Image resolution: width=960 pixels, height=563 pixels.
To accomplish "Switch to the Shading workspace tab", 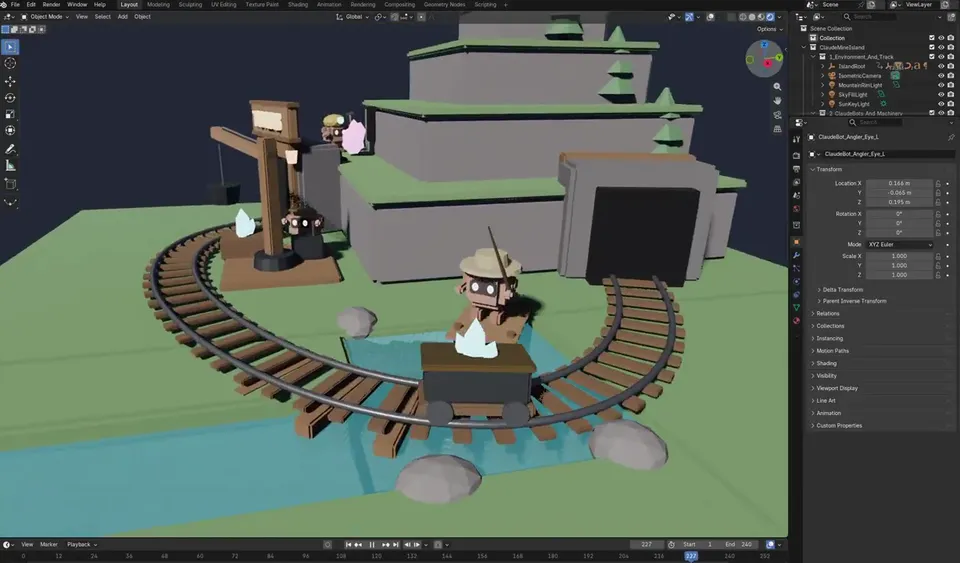I will click(x=298, y=4).
